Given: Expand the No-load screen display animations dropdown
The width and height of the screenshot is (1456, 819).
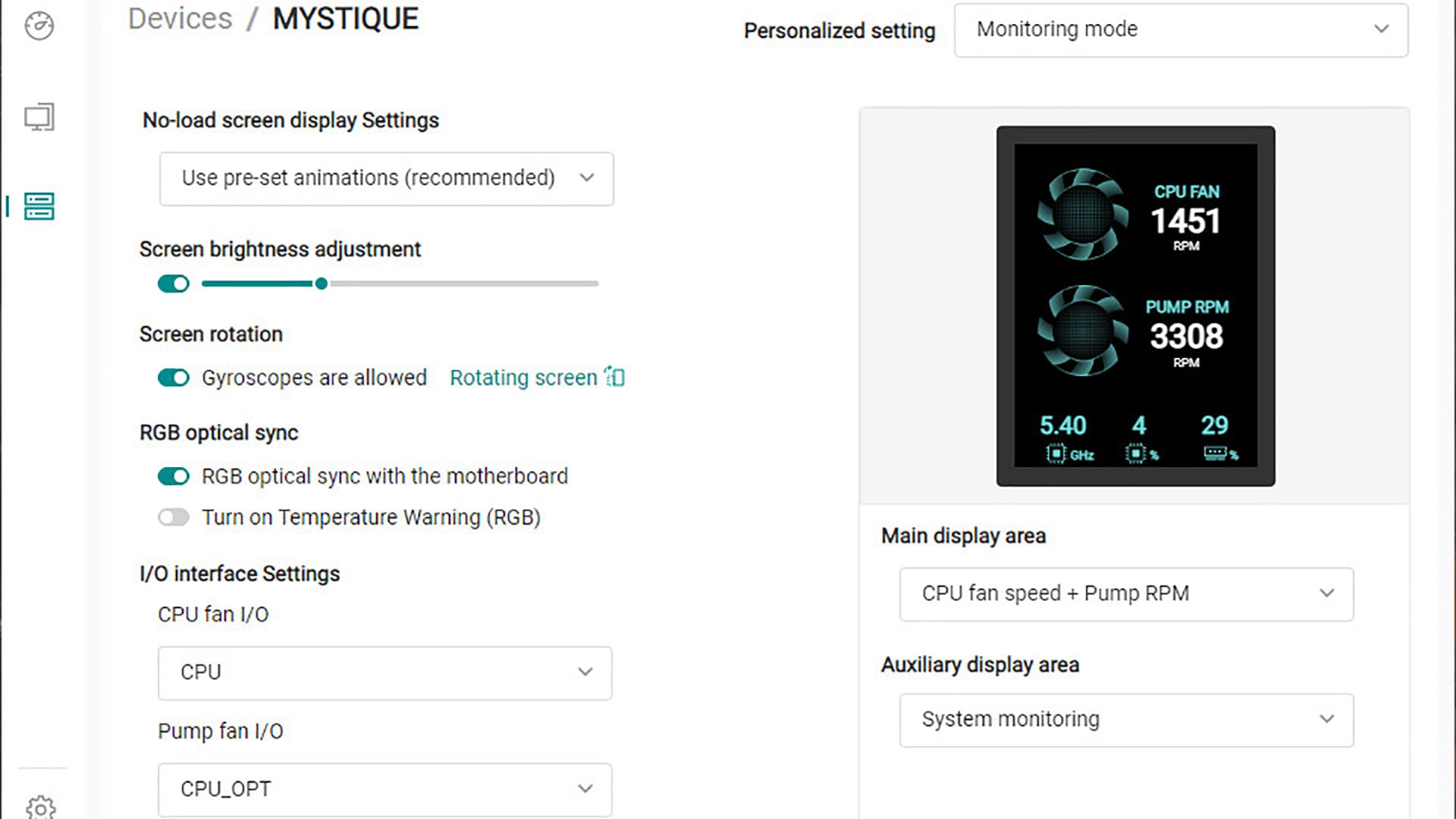Looking at the screenshot, I should (x=386, y=178).
